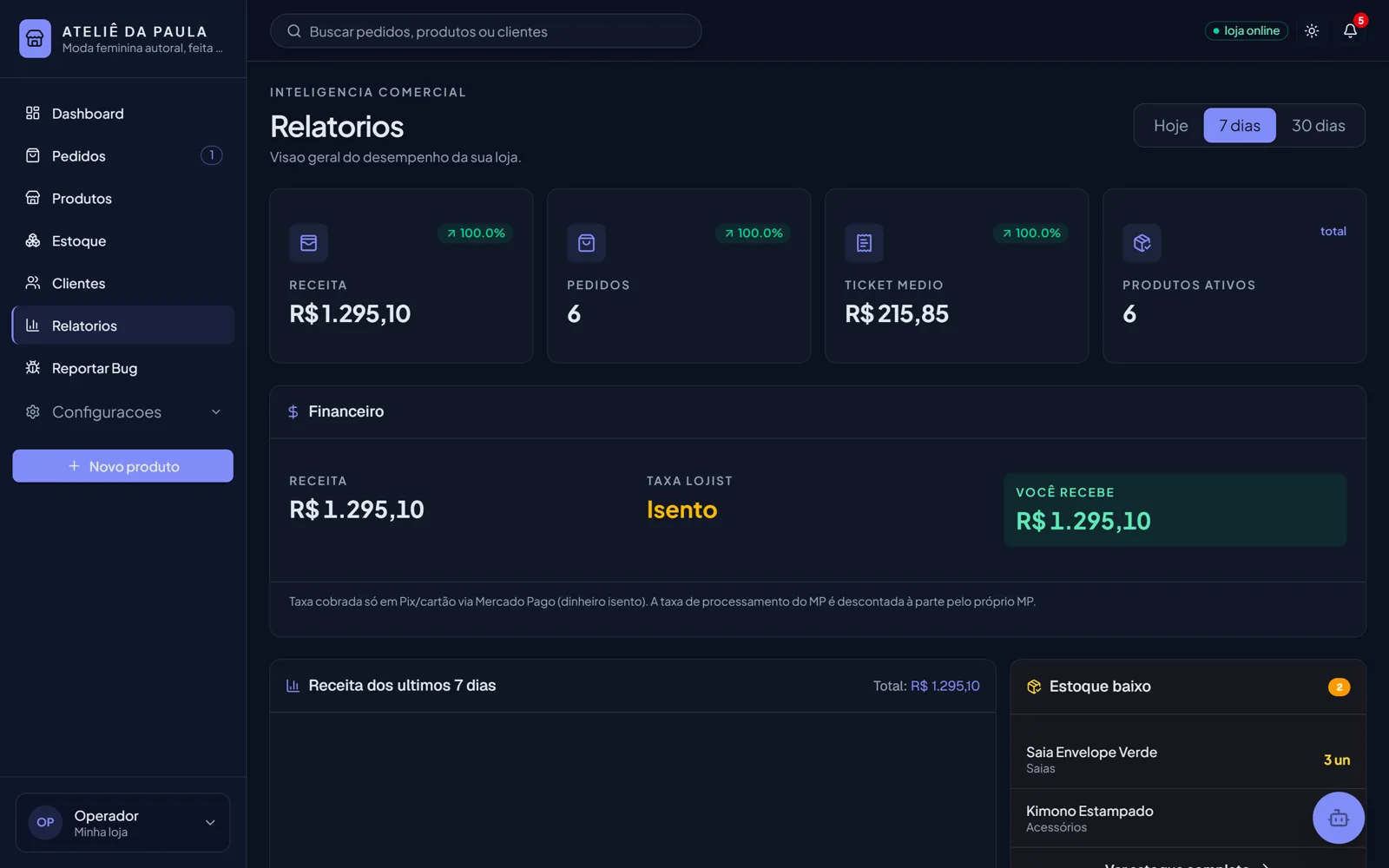Open Saia Envelope Verde low stock item

point(1188,759)
